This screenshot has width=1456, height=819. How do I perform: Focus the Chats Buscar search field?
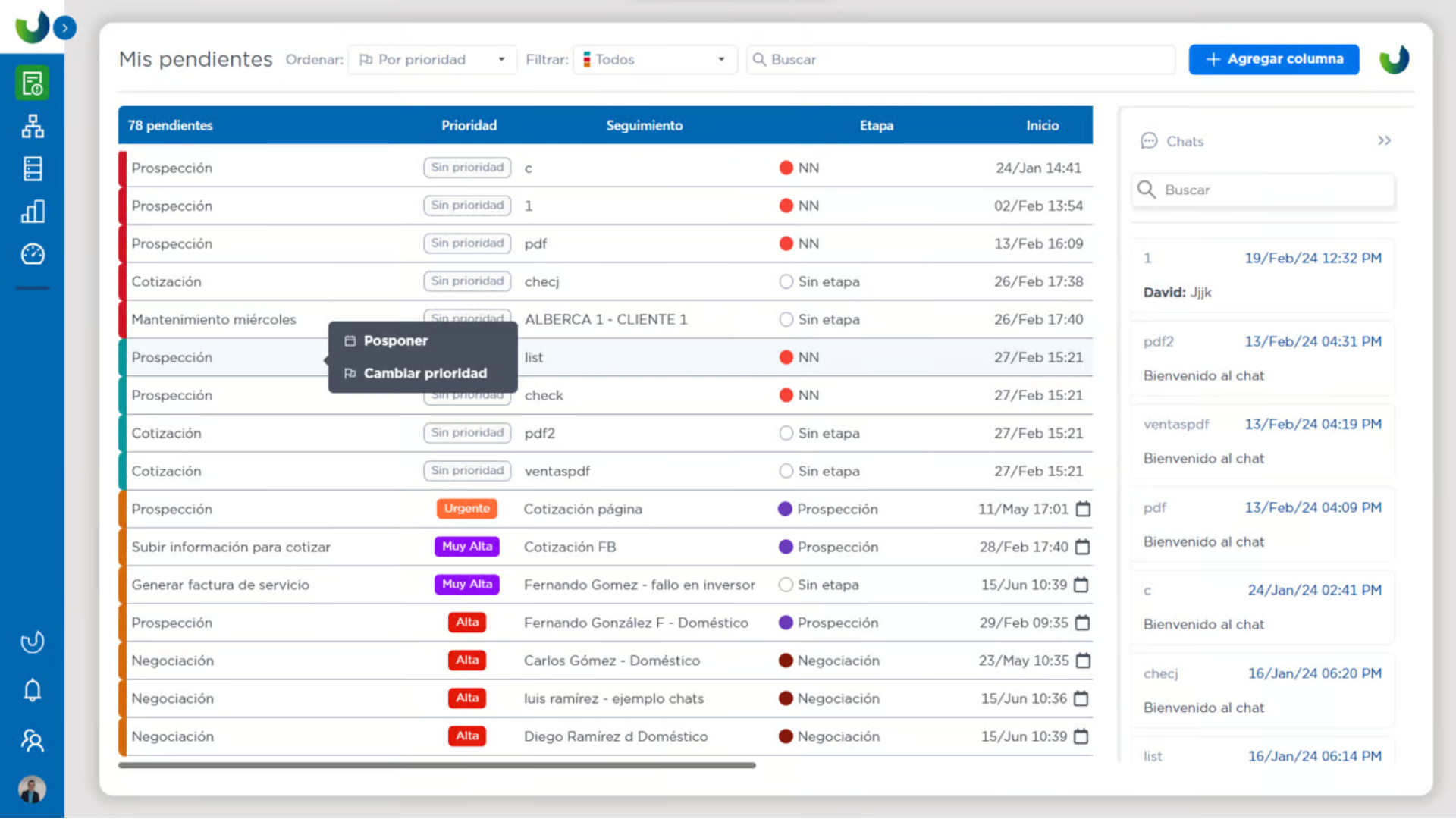pyautogui.click(x=1263, y=190)
